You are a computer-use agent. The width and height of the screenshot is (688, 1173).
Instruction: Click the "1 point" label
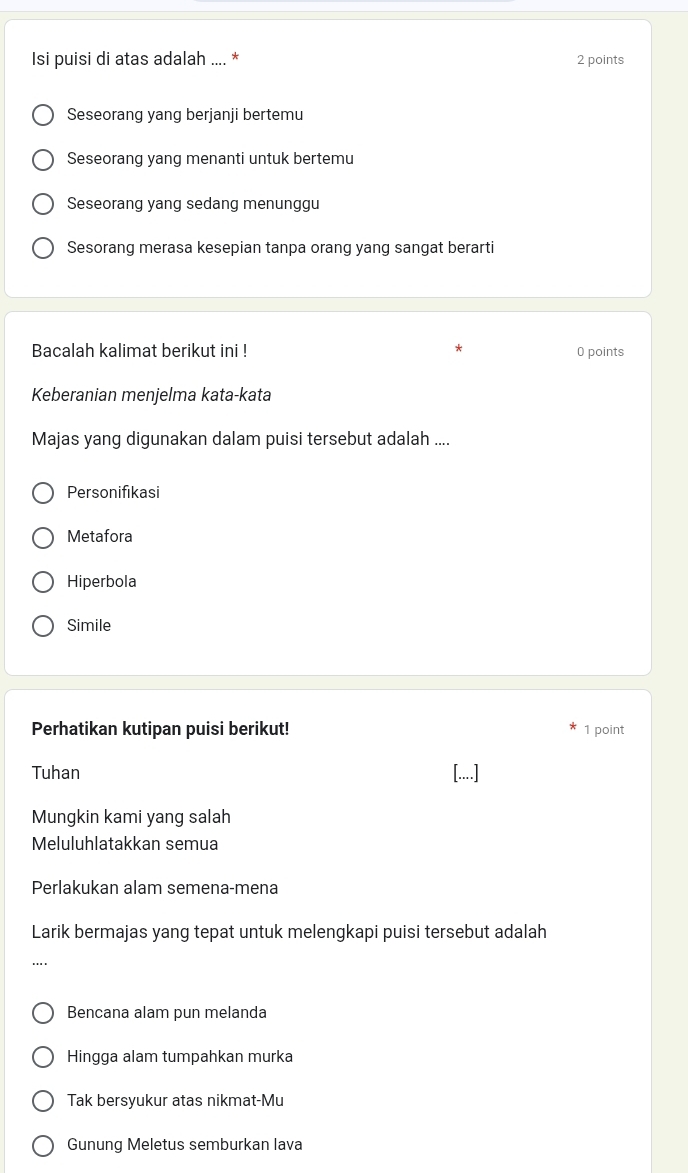604,730
